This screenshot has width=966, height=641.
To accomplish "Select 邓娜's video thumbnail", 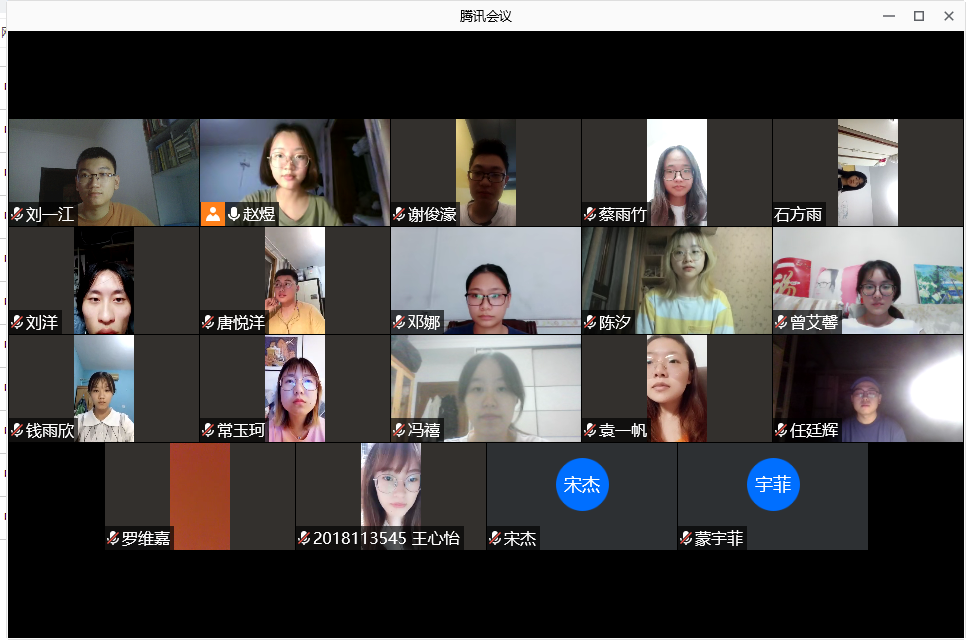I will tap(485, 280).
